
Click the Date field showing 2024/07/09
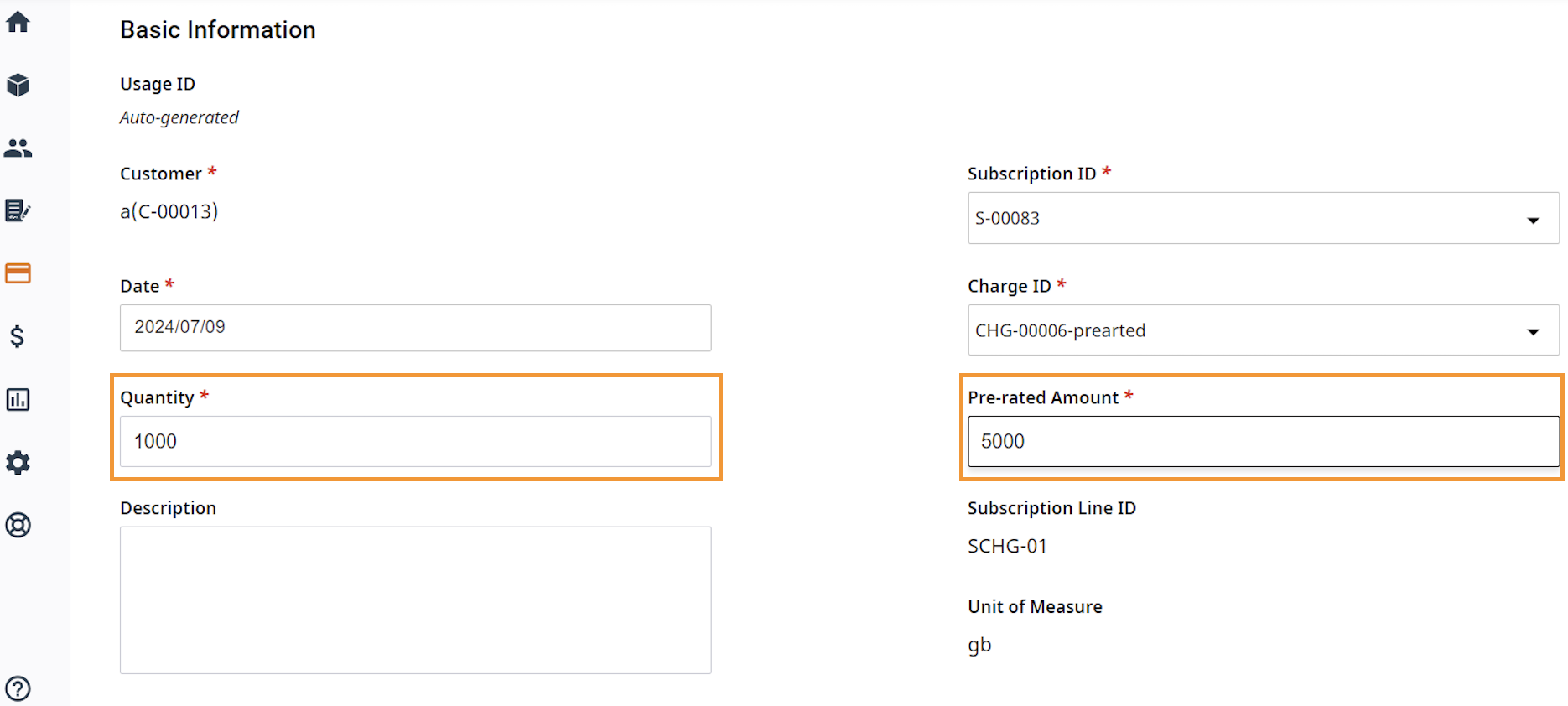tap(416, 328)
